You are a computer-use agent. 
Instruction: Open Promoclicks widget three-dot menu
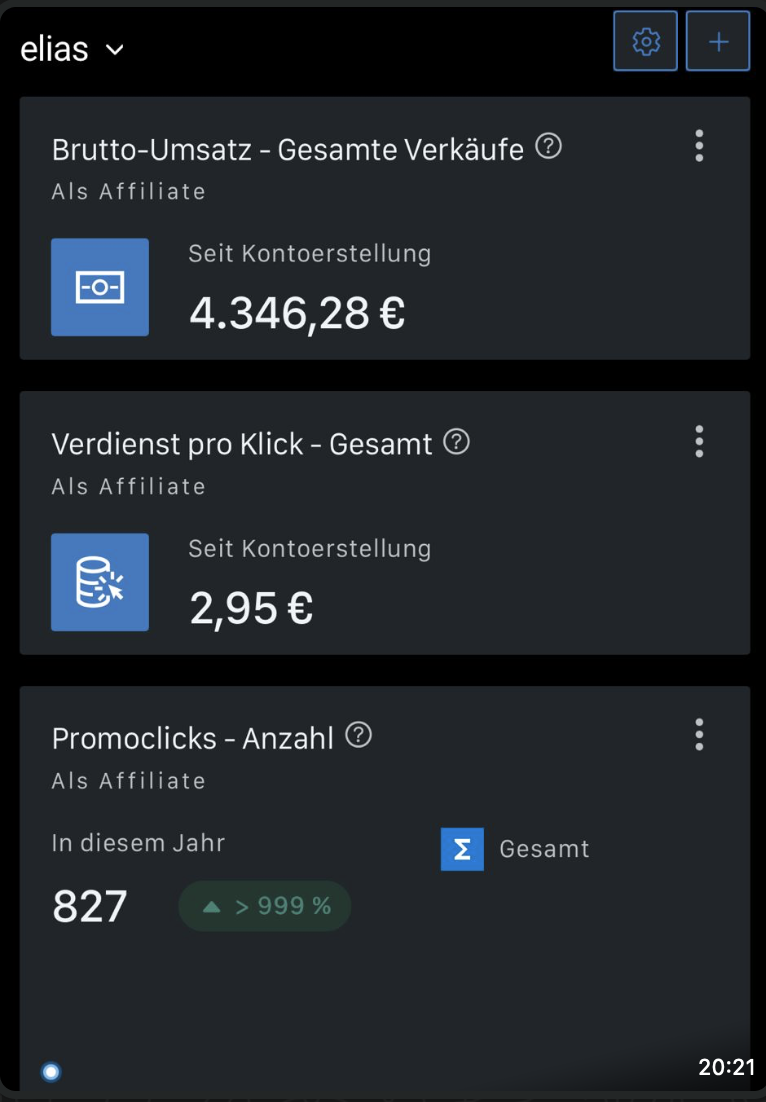[699, 735]
